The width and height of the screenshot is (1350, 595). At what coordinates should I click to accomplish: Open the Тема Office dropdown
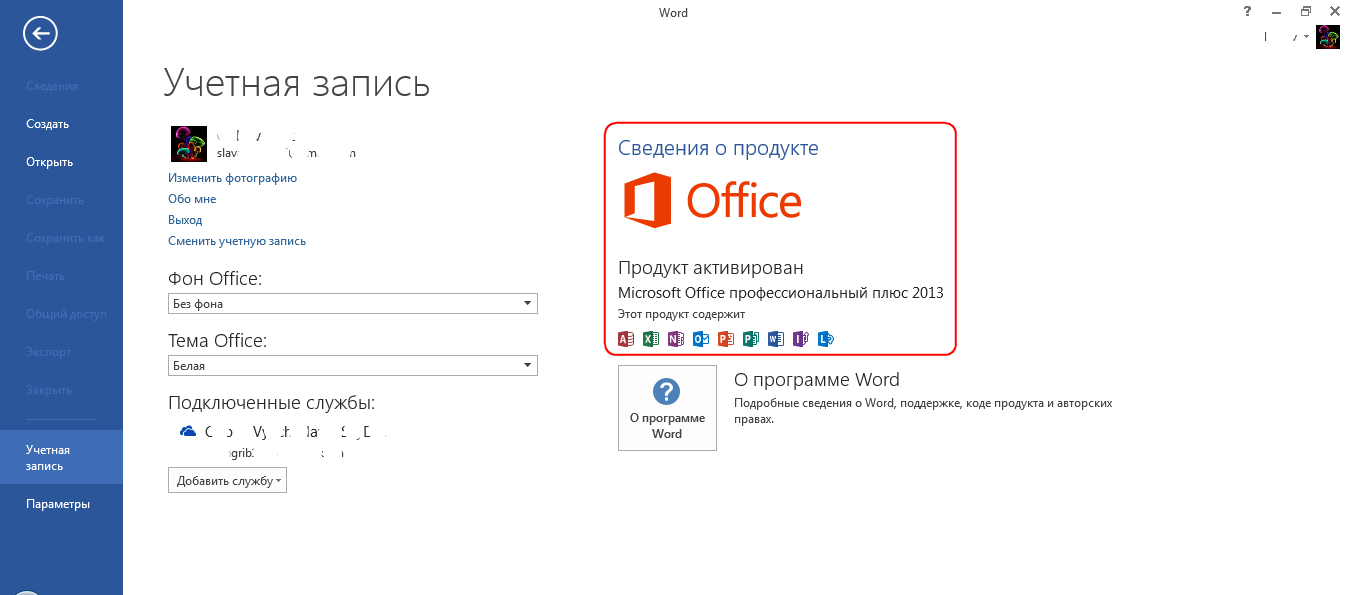click(353, 365)
